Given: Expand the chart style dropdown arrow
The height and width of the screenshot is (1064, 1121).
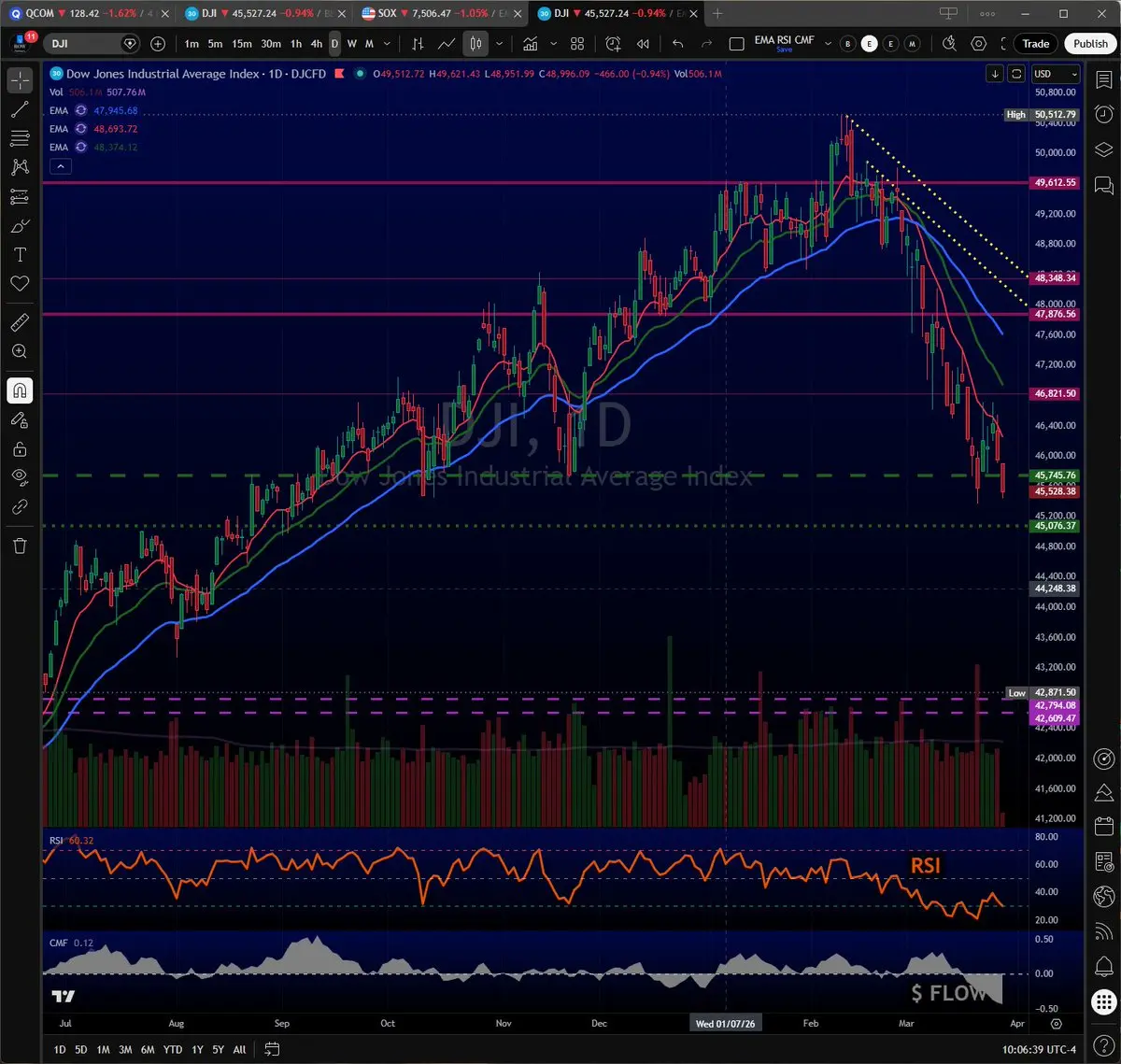Looking at the screenshot, I should coord(500,44).
